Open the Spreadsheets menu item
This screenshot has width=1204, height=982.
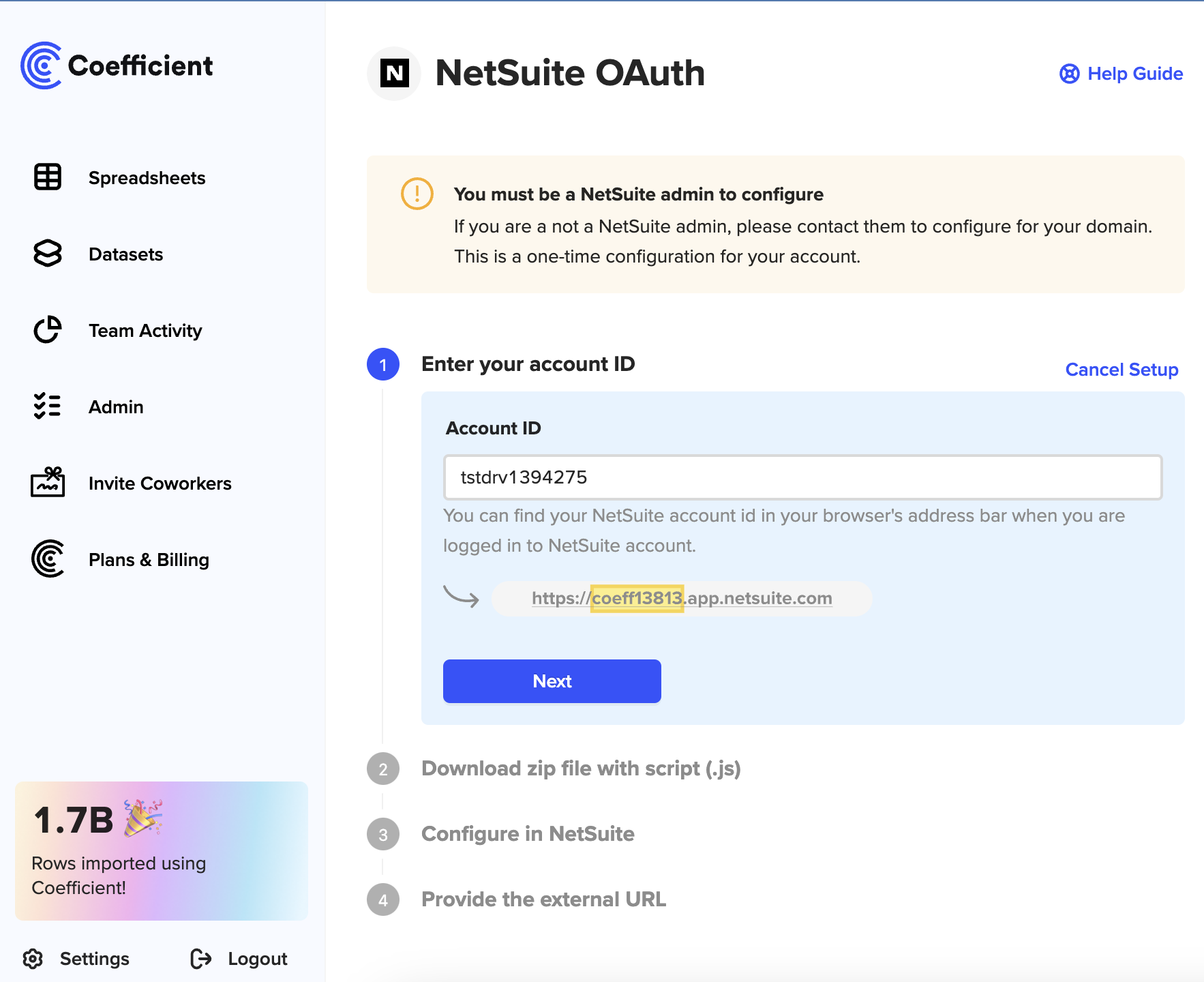pos(147,178)
